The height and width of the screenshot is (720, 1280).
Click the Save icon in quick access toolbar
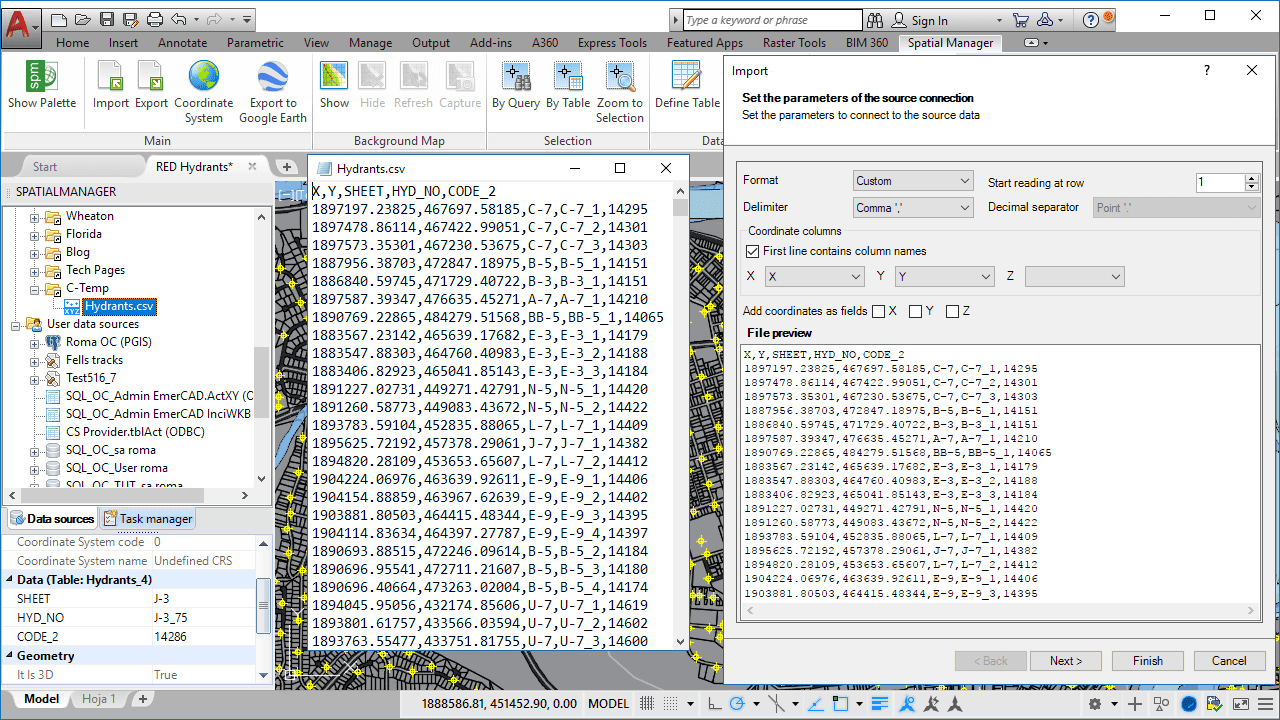[x=107, y=19]
